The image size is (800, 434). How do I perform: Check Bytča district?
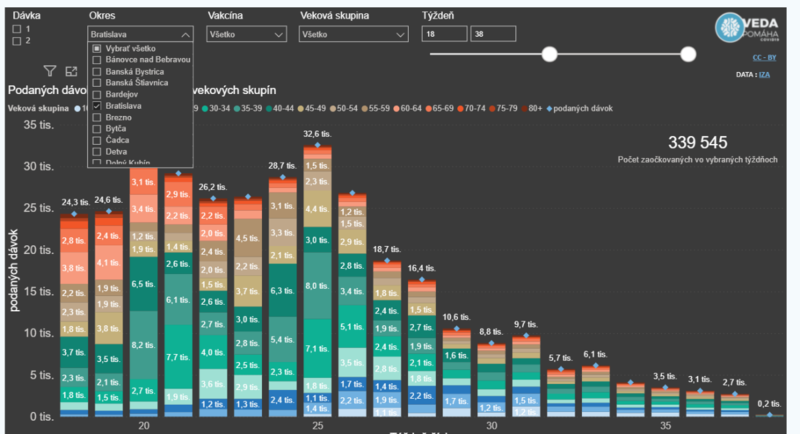tap(97, 129)
